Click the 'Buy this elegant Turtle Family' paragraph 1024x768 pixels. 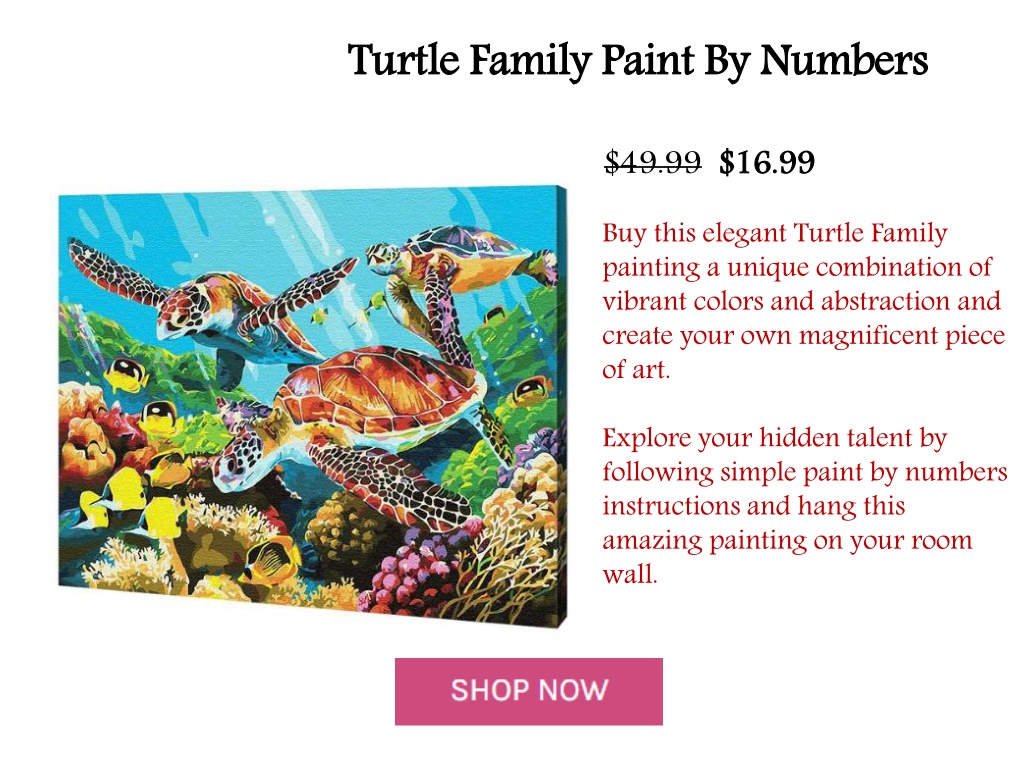click(803, 300)
